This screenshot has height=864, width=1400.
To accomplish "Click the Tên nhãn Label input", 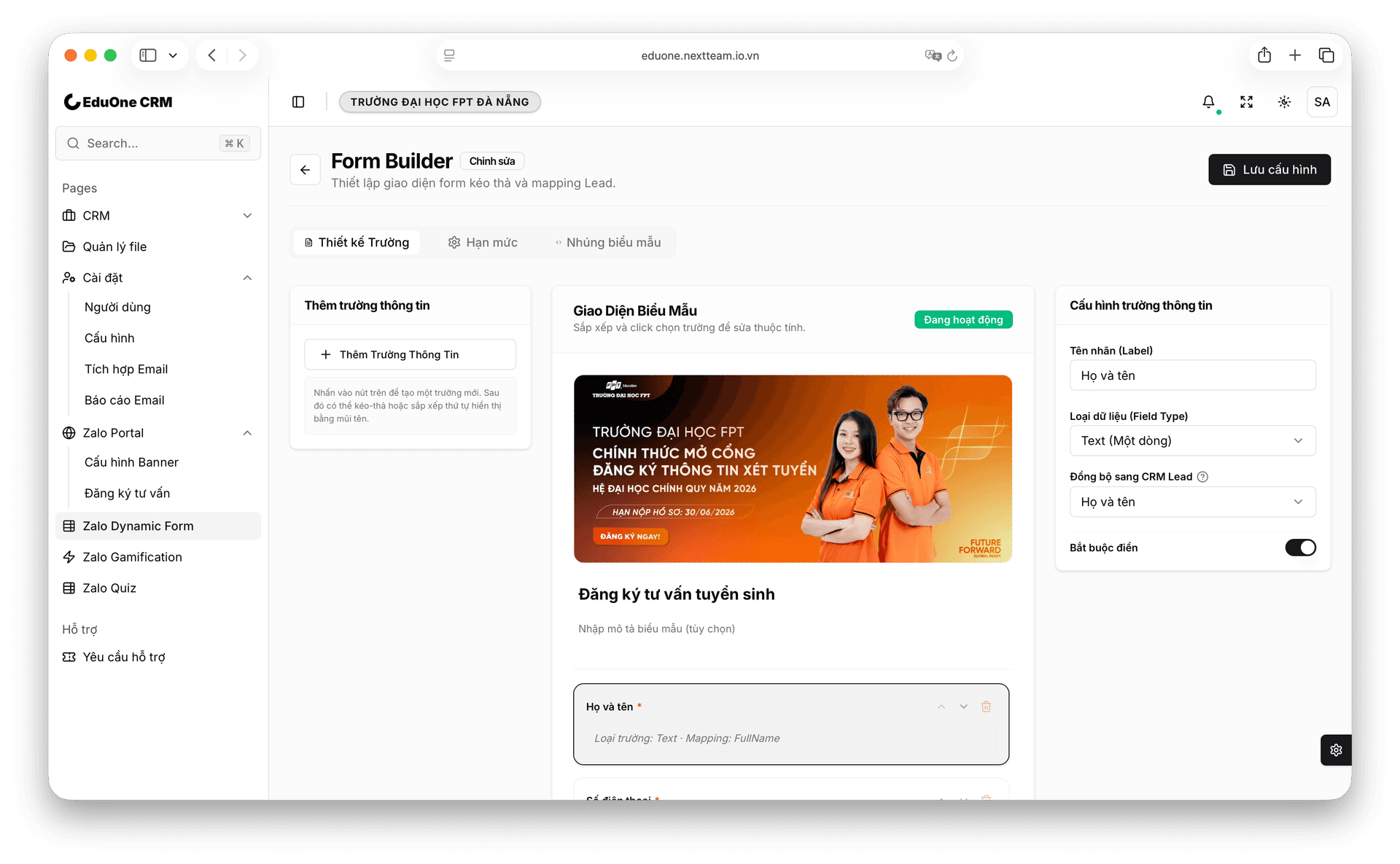I will (x=1192, y=375).
